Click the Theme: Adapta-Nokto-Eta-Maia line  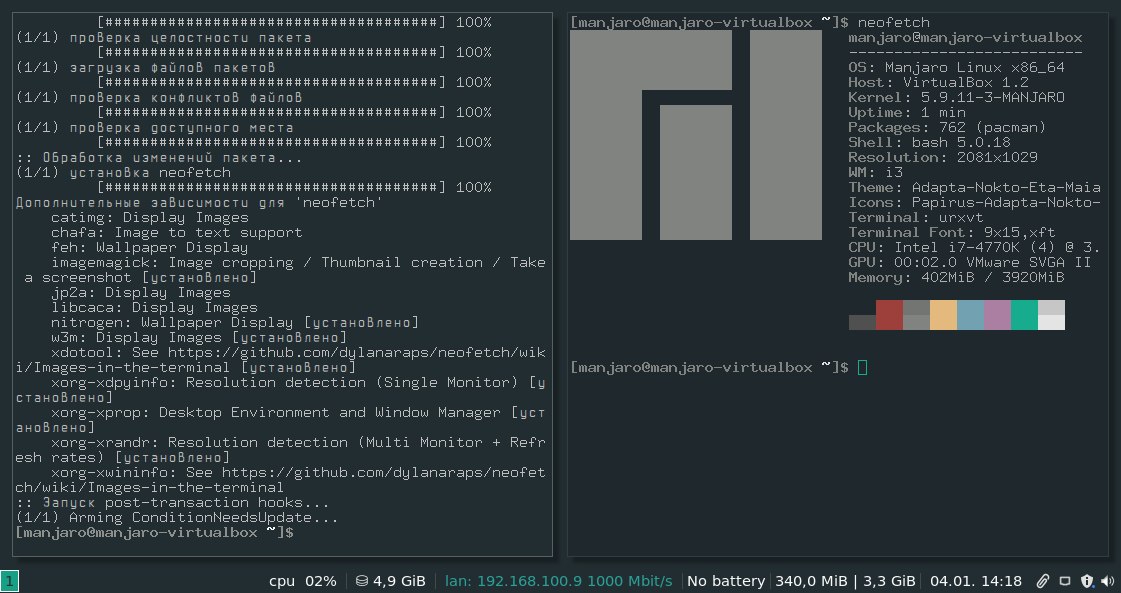tap(974, 187)
